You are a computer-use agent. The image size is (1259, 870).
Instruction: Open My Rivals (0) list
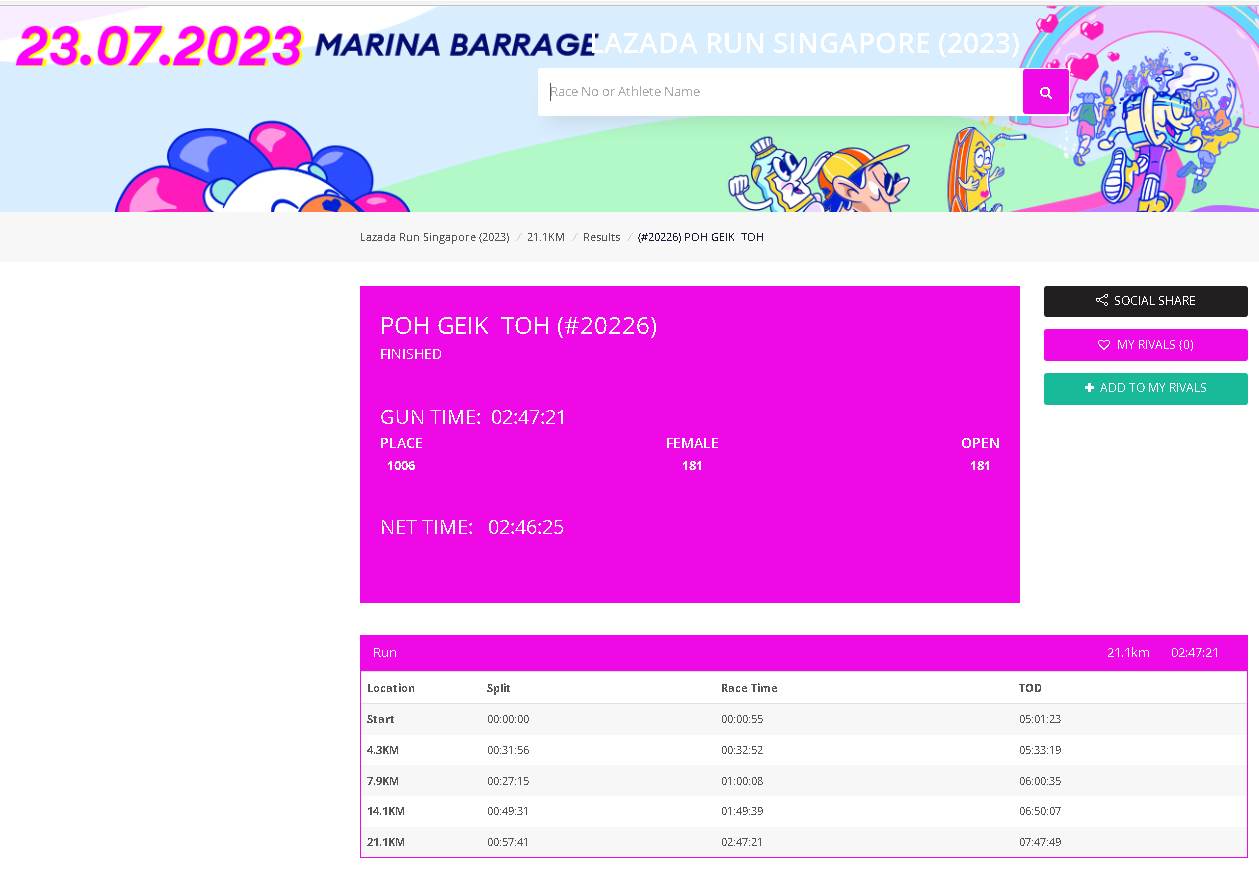1146,345
